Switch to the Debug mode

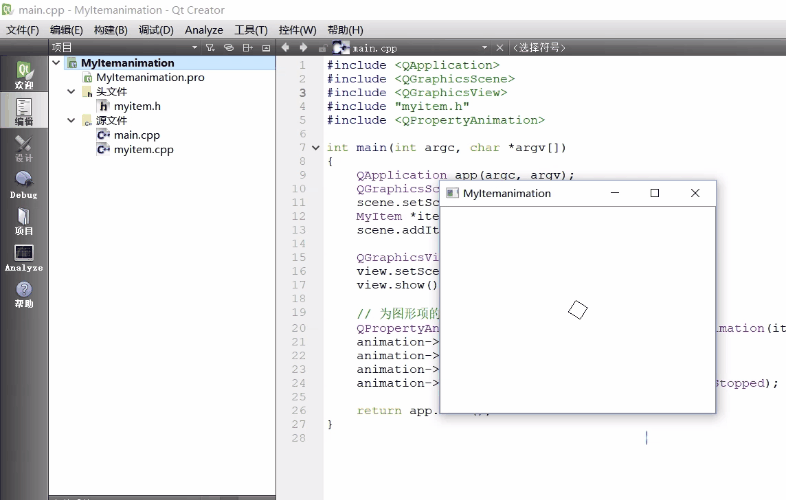pos(24,185)
